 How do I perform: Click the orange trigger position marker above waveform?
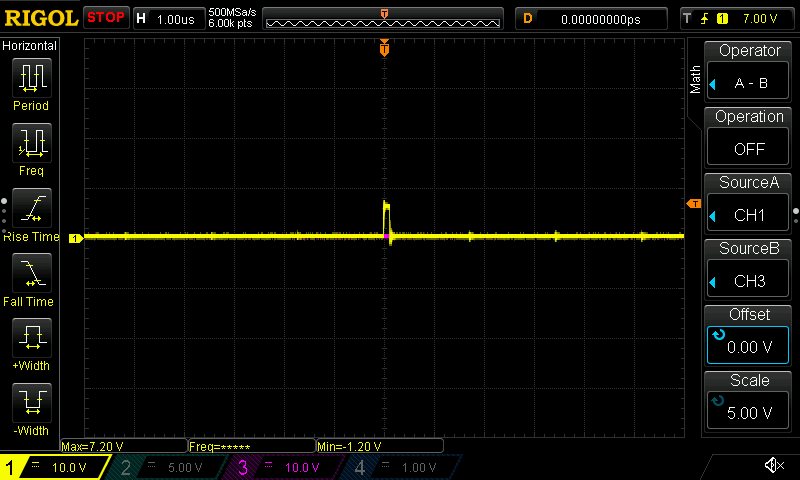click(384, 47)
